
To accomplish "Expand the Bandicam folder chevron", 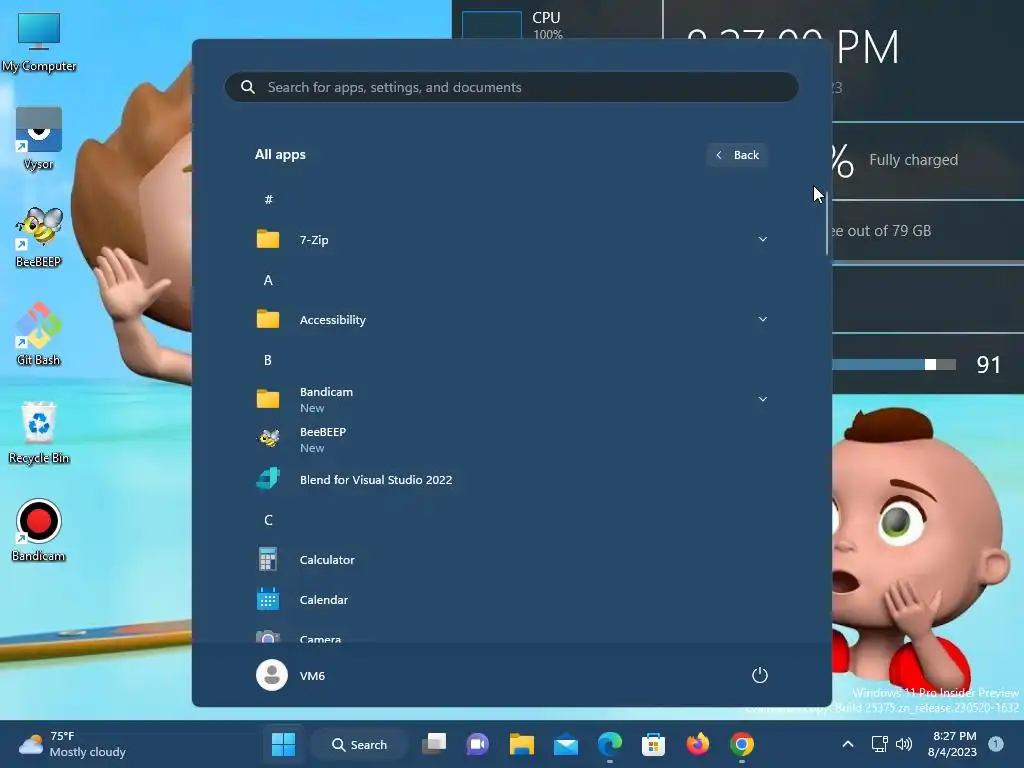I will [x=762, y=399].
